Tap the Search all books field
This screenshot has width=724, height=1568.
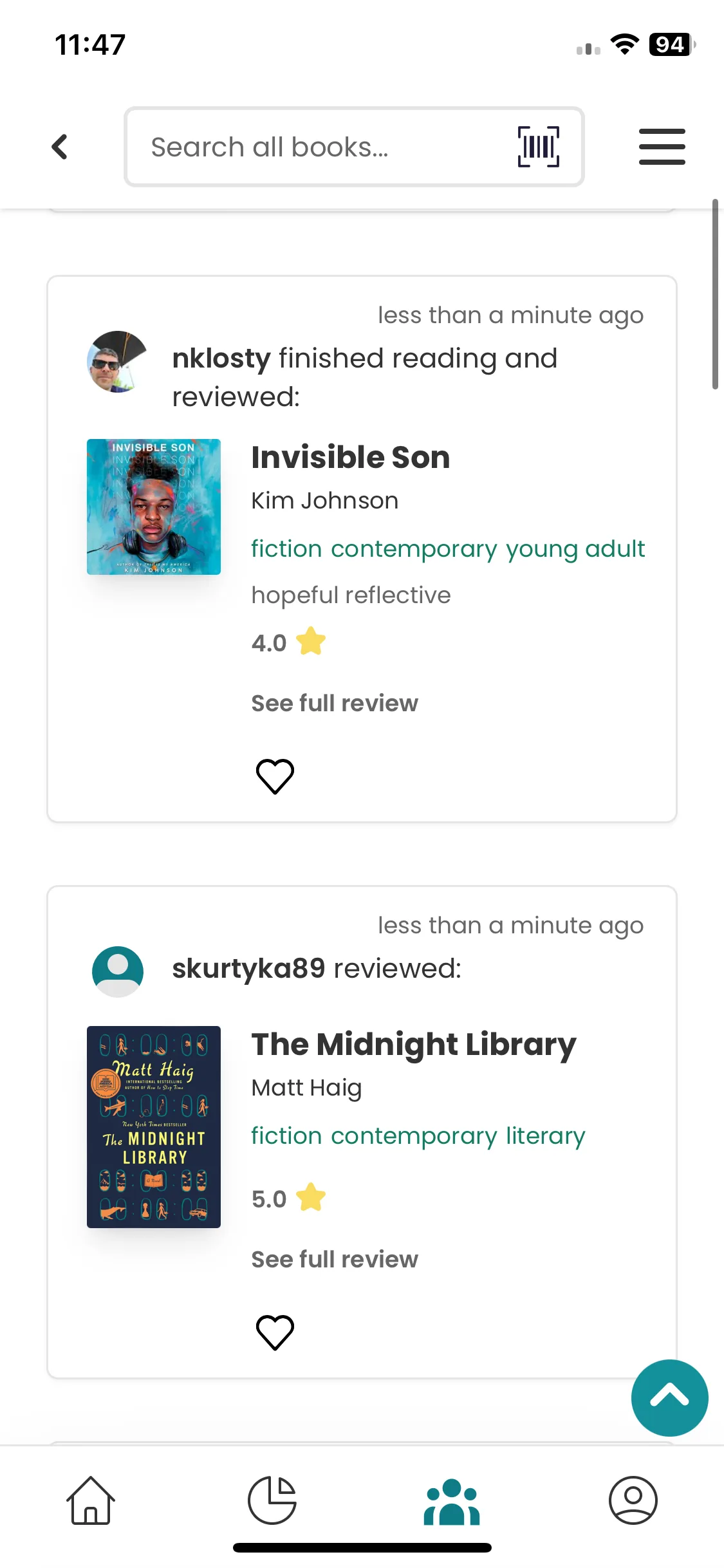pos(322,147)
